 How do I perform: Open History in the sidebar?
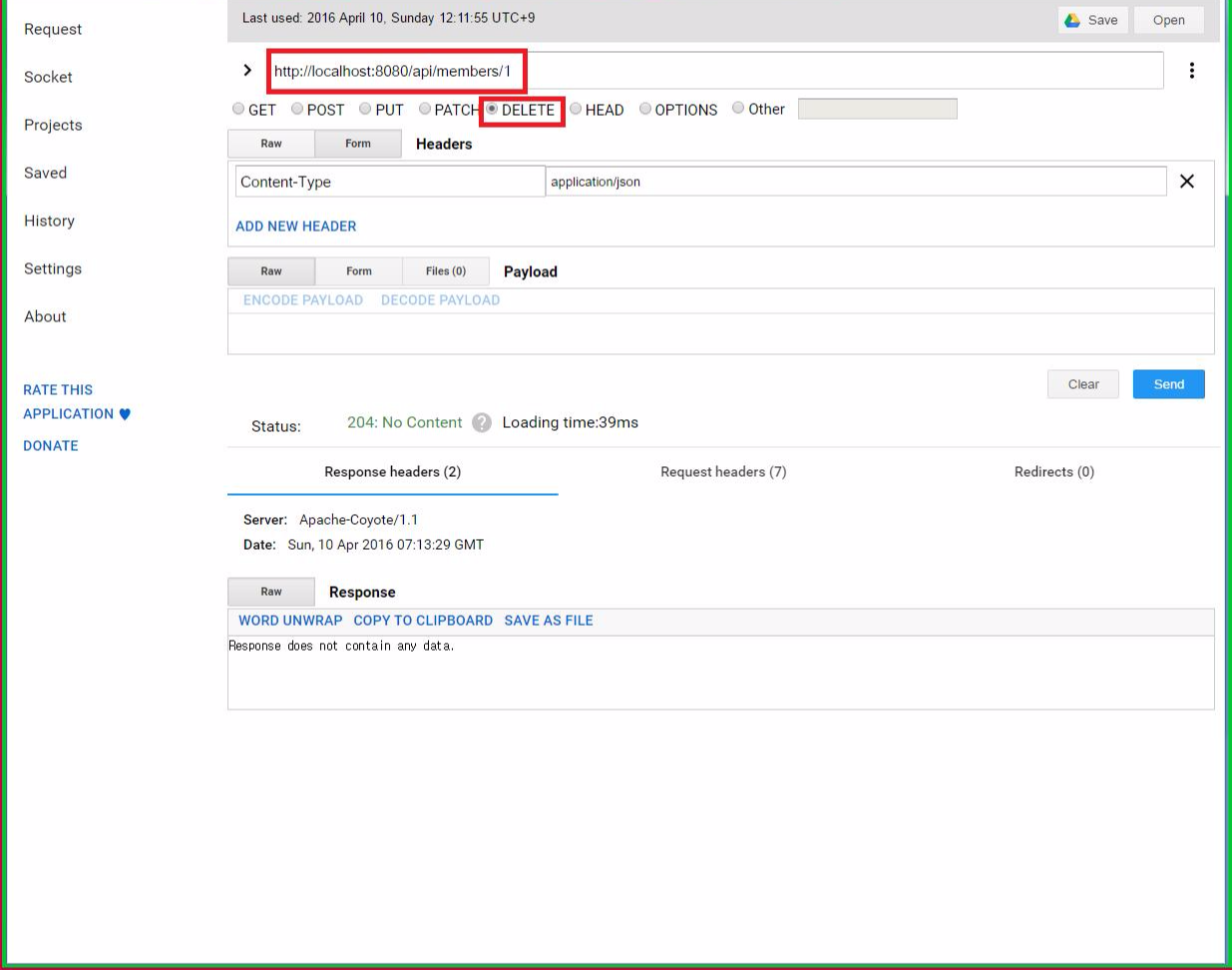(49, 221)
